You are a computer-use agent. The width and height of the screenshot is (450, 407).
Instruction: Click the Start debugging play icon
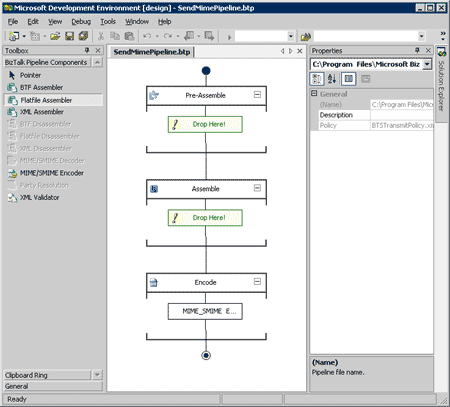(229, 37)
